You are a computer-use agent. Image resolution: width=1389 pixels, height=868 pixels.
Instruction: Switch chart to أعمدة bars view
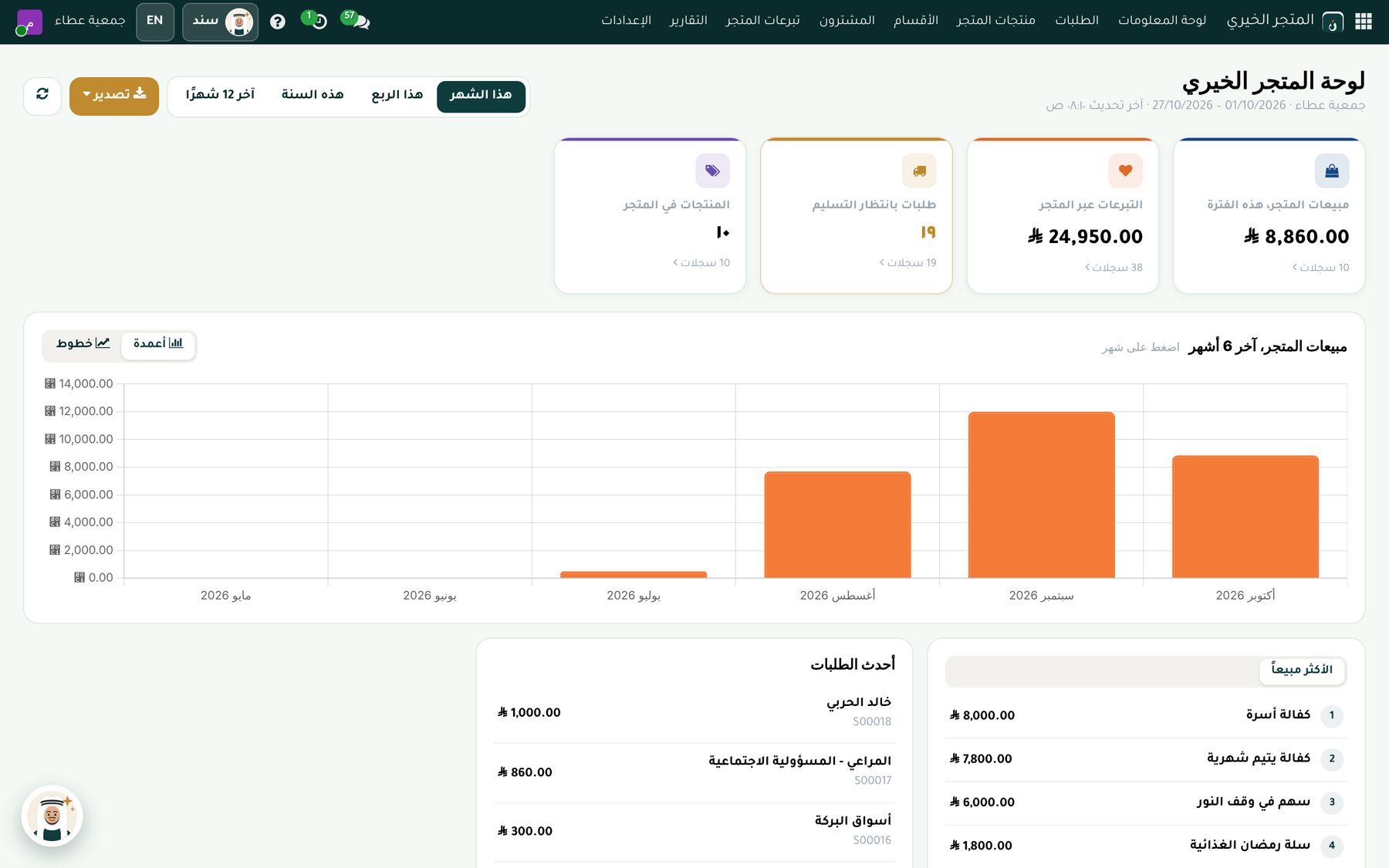point(158,344)
